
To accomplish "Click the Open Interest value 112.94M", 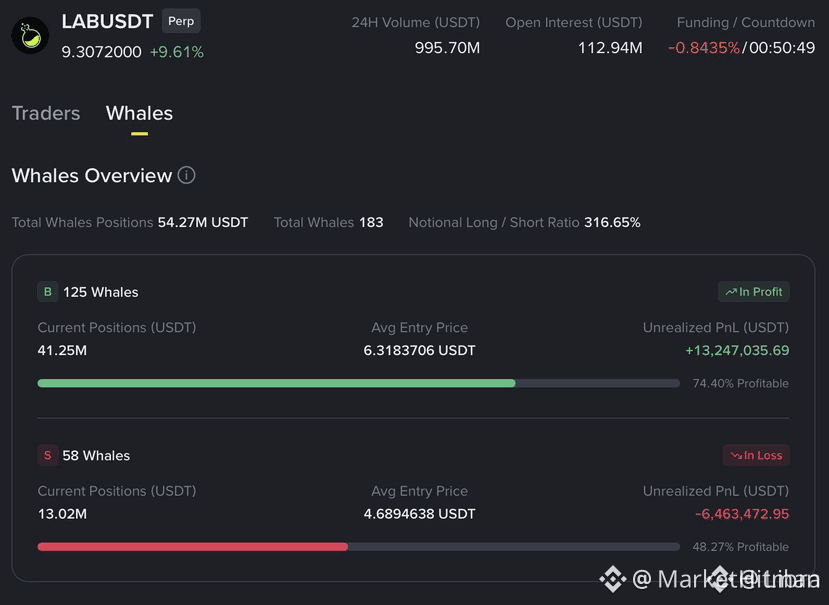I will 610,48.
